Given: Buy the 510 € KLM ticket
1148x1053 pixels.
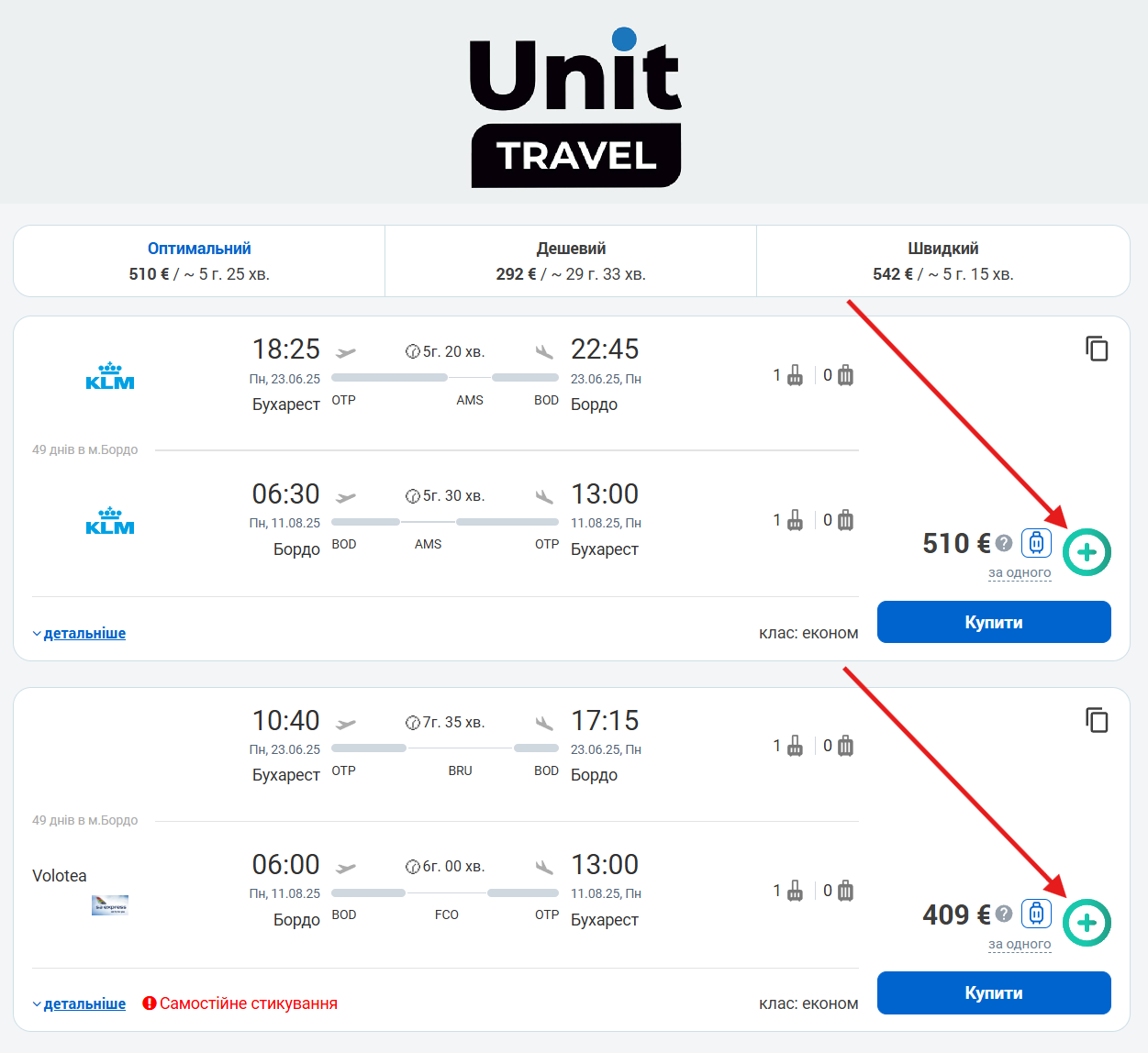Looking at the screenshot, I should click(994, 622).
